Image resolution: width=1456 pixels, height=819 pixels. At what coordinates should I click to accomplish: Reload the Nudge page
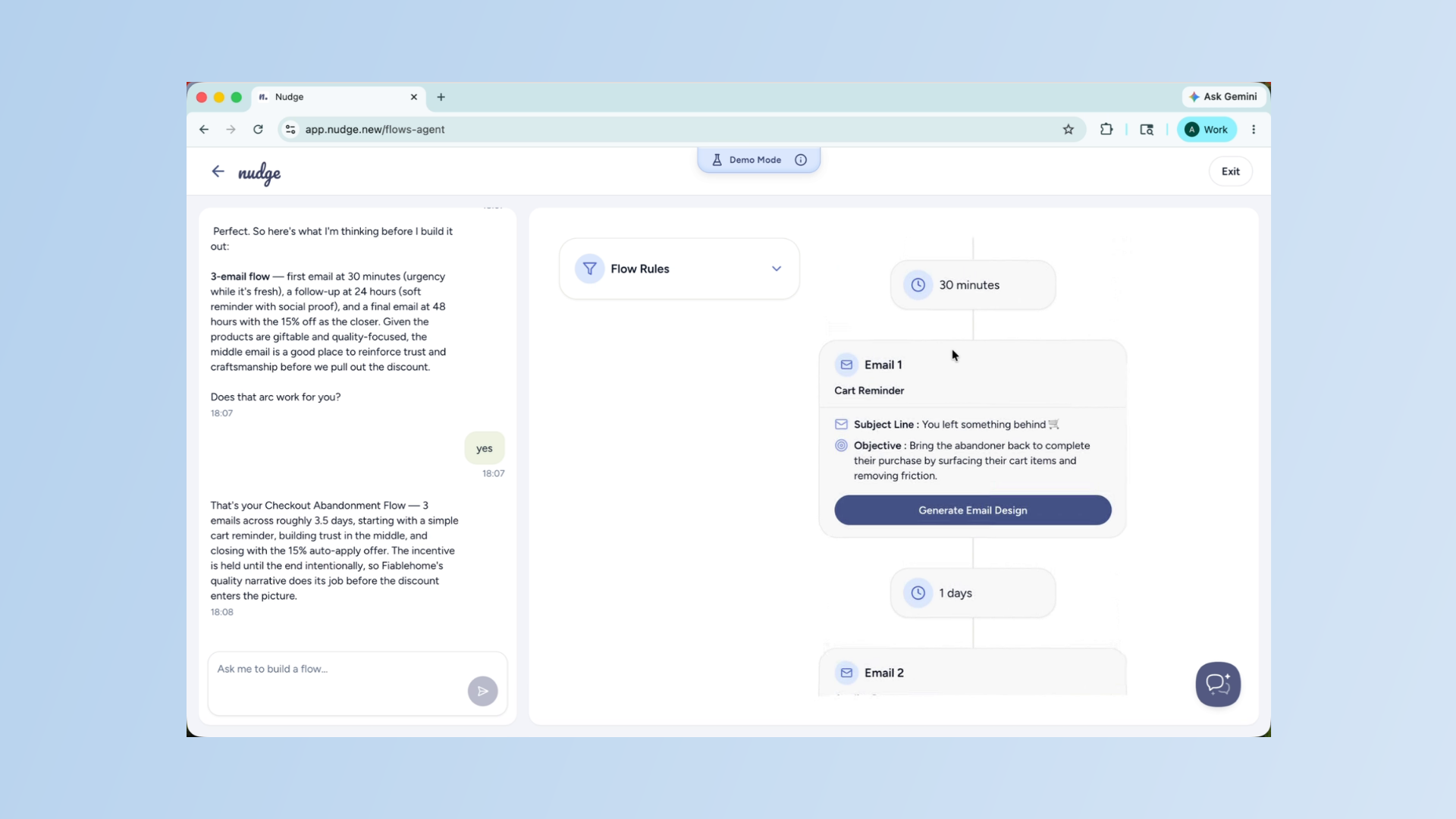tap(258, 130)
